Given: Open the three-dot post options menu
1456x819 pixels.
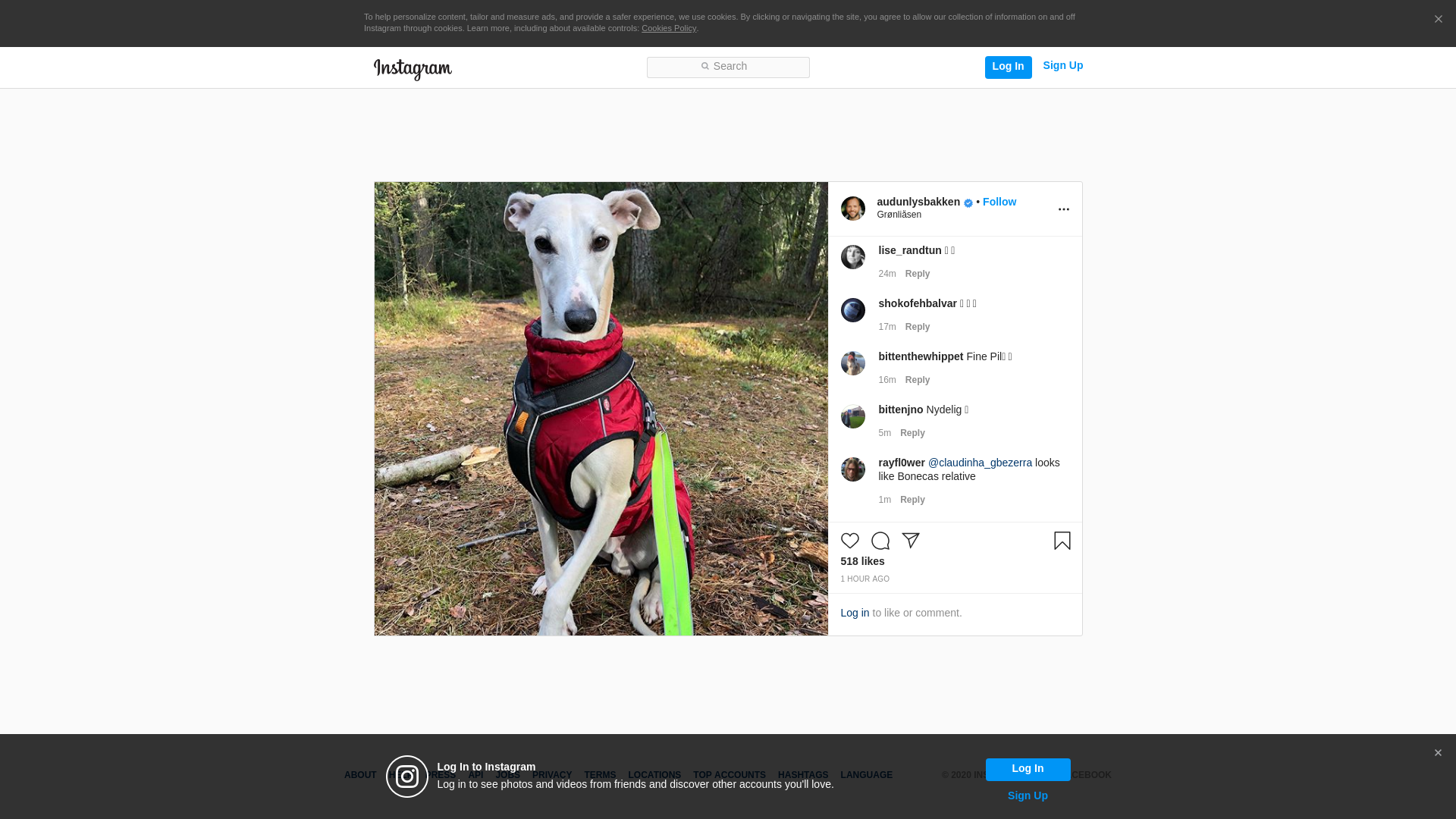Looking at the screenshot, I should click(1064, 209).
